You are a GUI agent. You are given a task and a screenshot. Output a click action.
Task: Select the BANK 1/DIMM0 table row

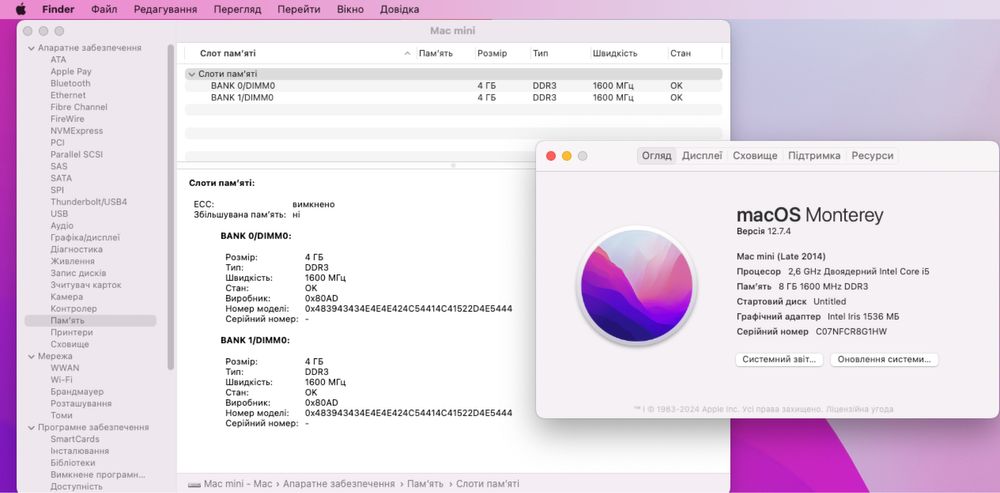click(453, 98)
